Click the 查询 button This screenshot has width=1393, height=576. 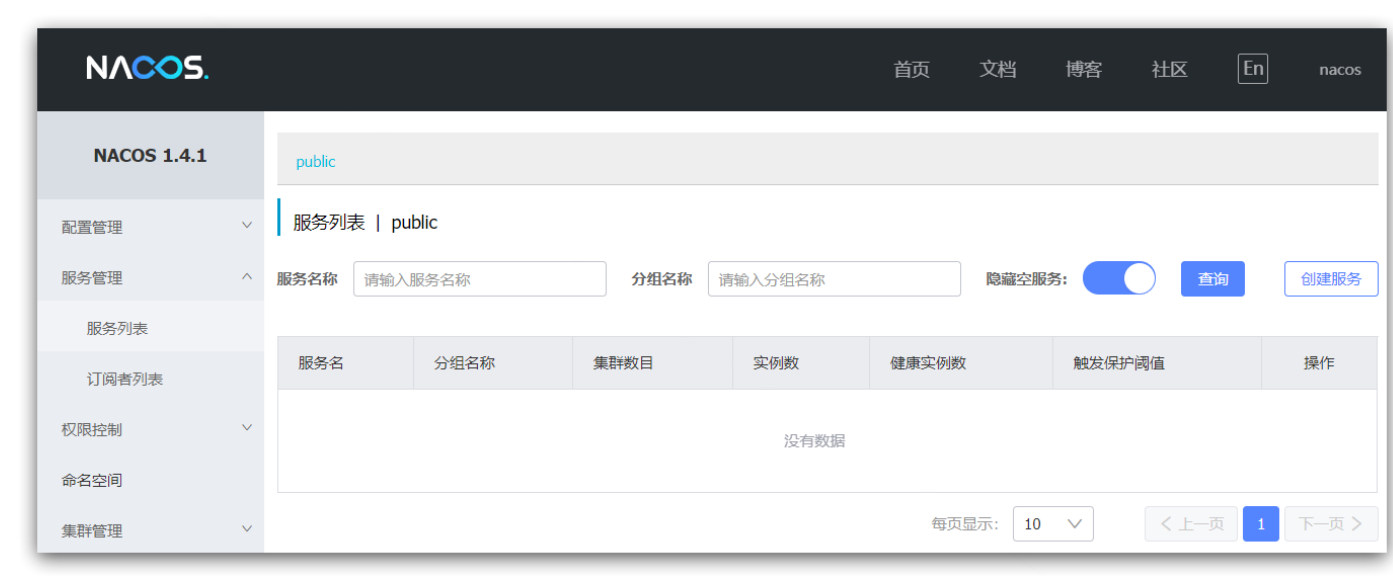pyautogui.click(x=1213, y=279)
